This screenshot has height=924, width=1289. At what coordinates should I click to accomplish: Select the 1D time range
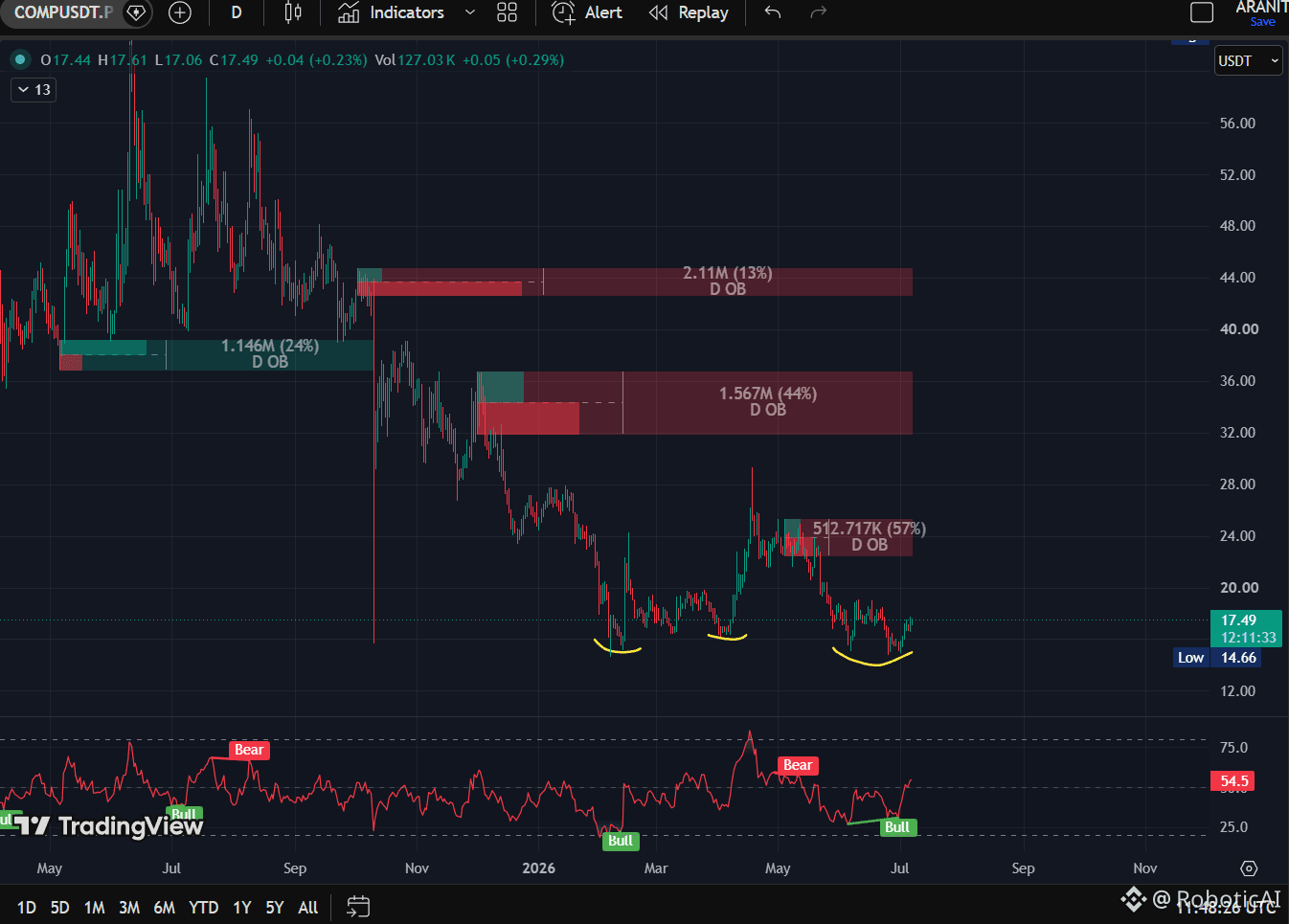coord(27,907)
